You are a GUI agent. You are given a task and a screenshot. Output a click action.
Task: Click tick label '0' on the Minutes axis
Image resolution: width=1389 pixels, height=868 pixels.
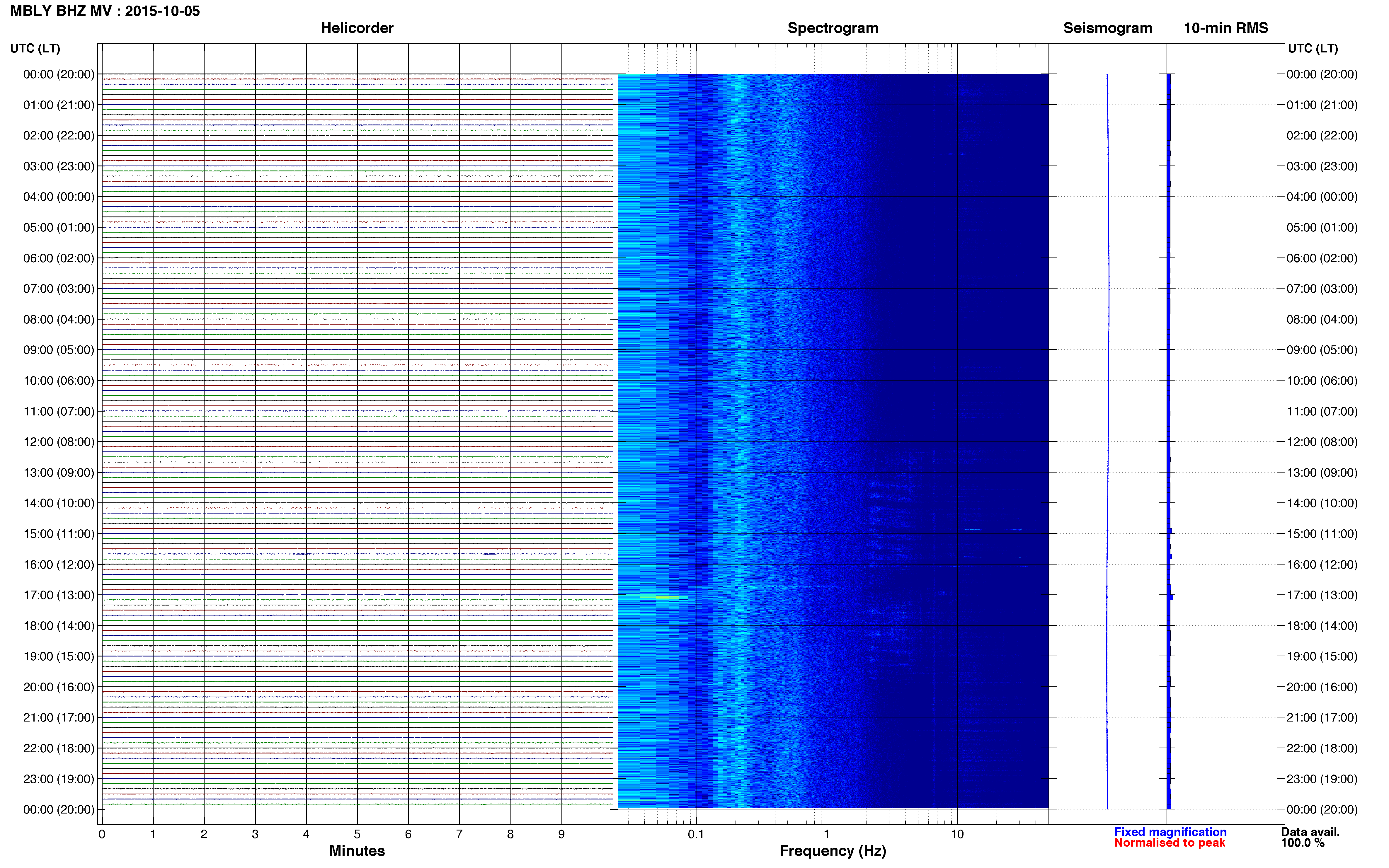pos(102,834)
